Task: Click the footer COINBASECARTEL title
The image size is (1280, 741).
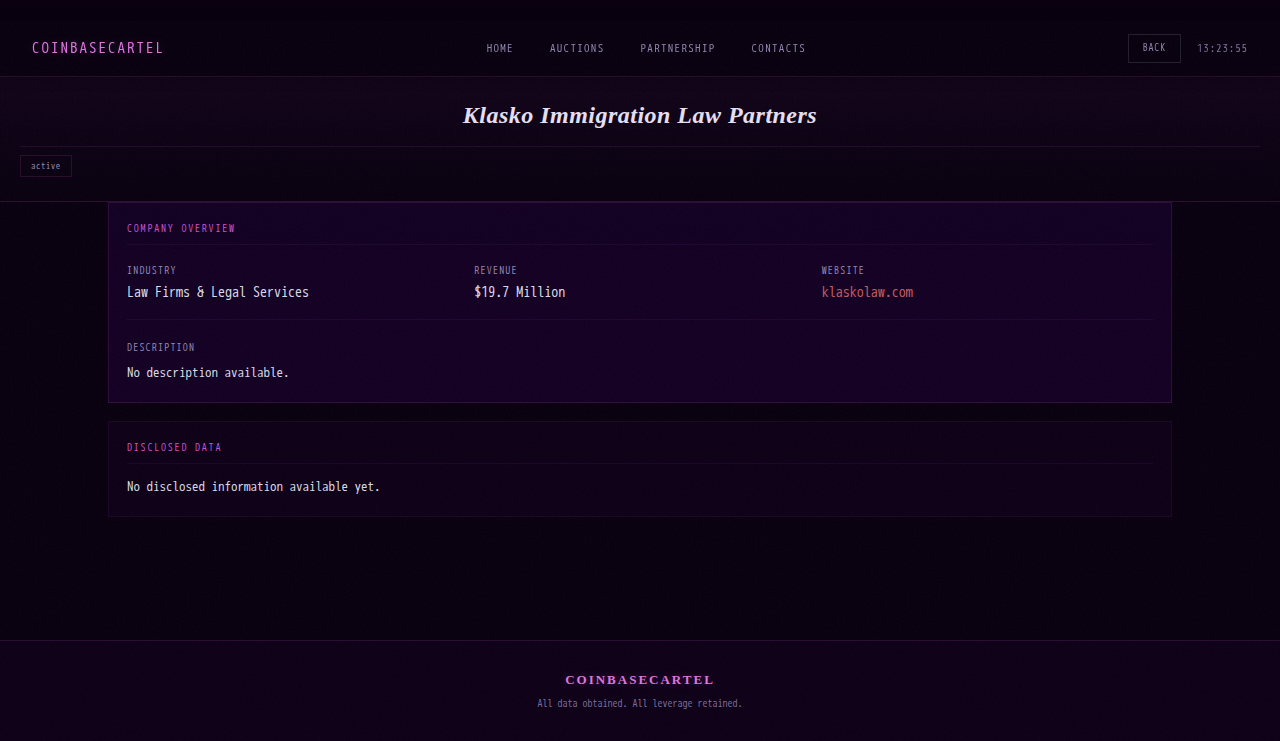Action: (640, 680)
